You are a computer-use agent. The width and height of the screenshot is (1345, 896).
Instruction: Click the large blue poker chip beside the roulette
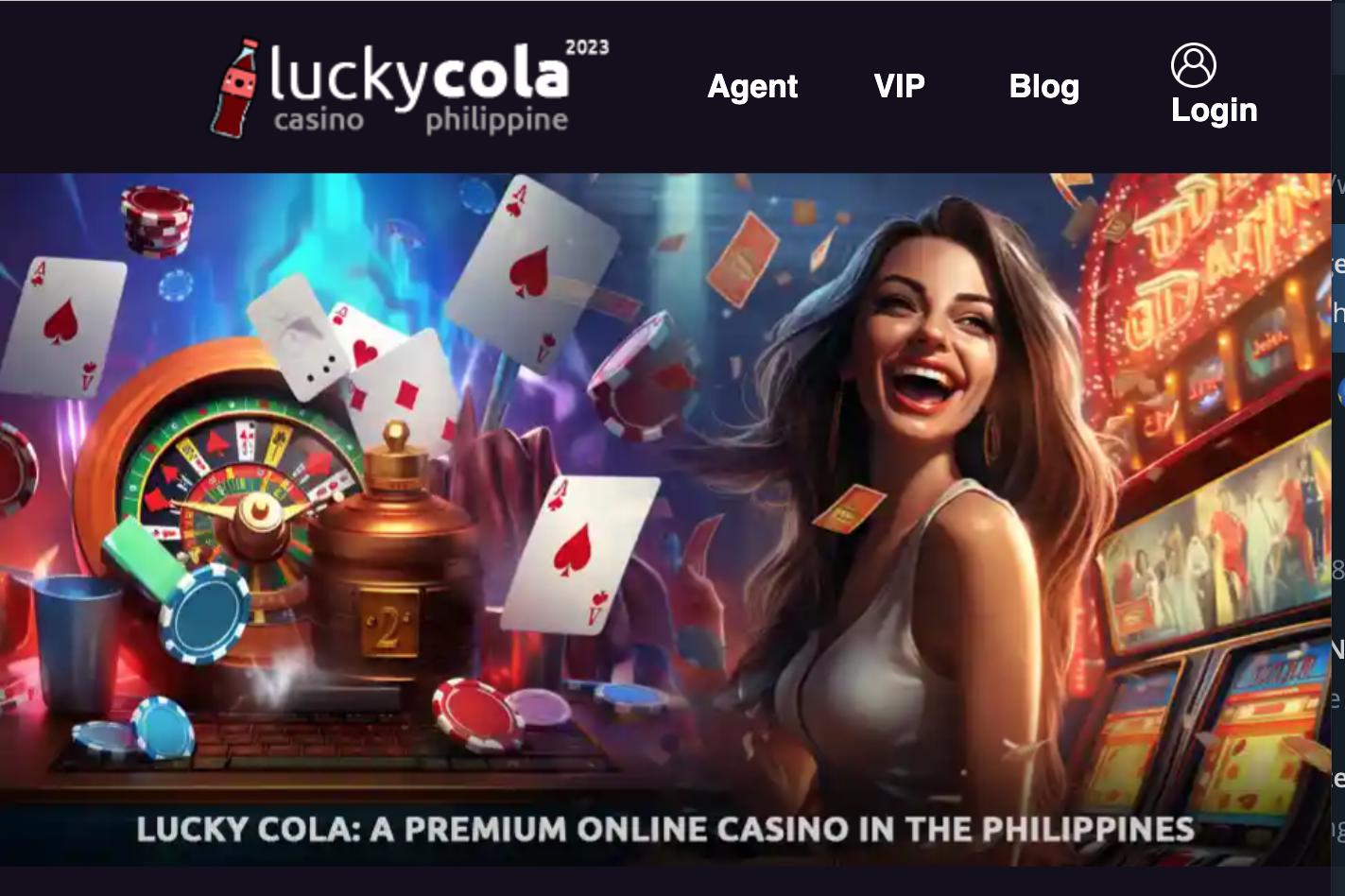[205, 612]
